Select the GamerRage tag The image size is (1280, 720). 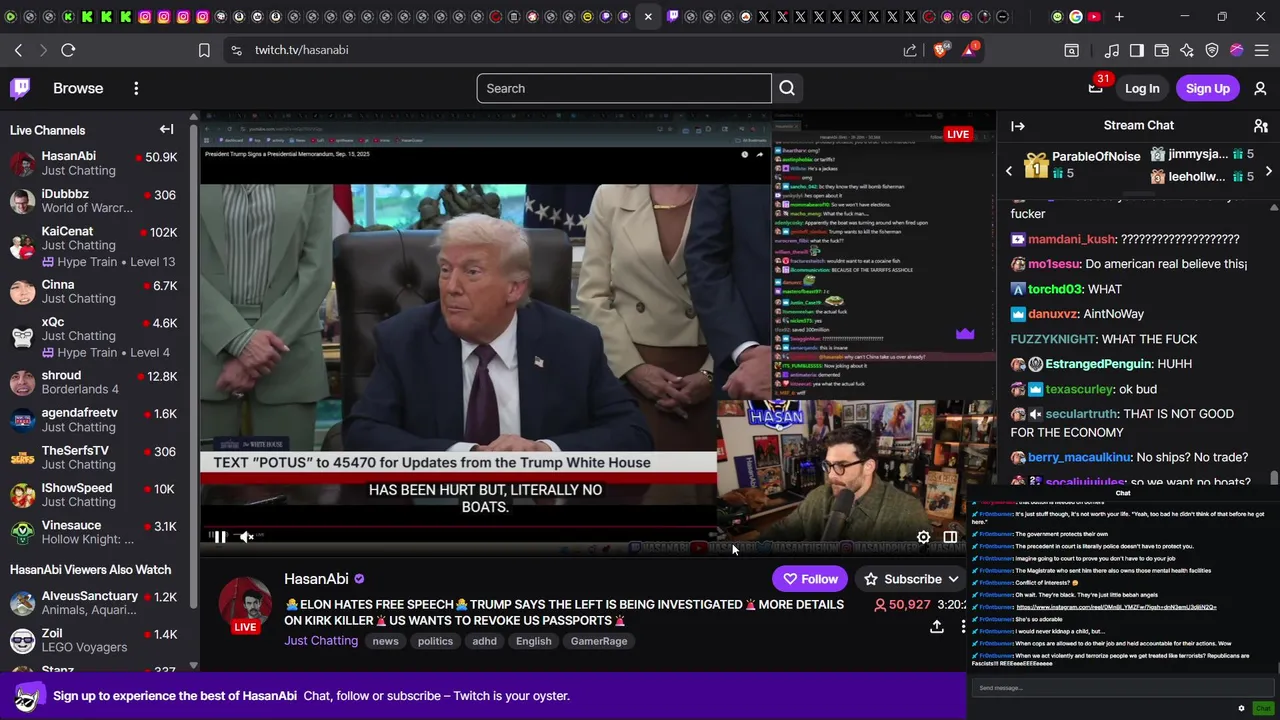(x=599, y=641)
